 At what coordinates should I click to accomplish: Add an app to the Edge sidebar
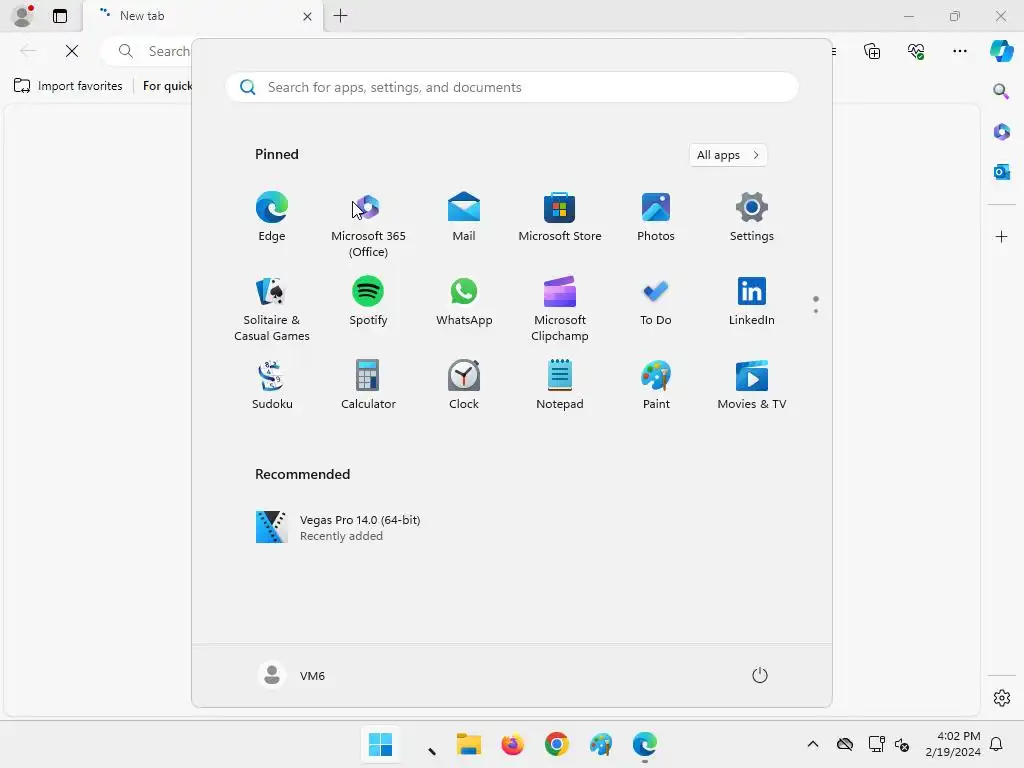(1001, 236)
